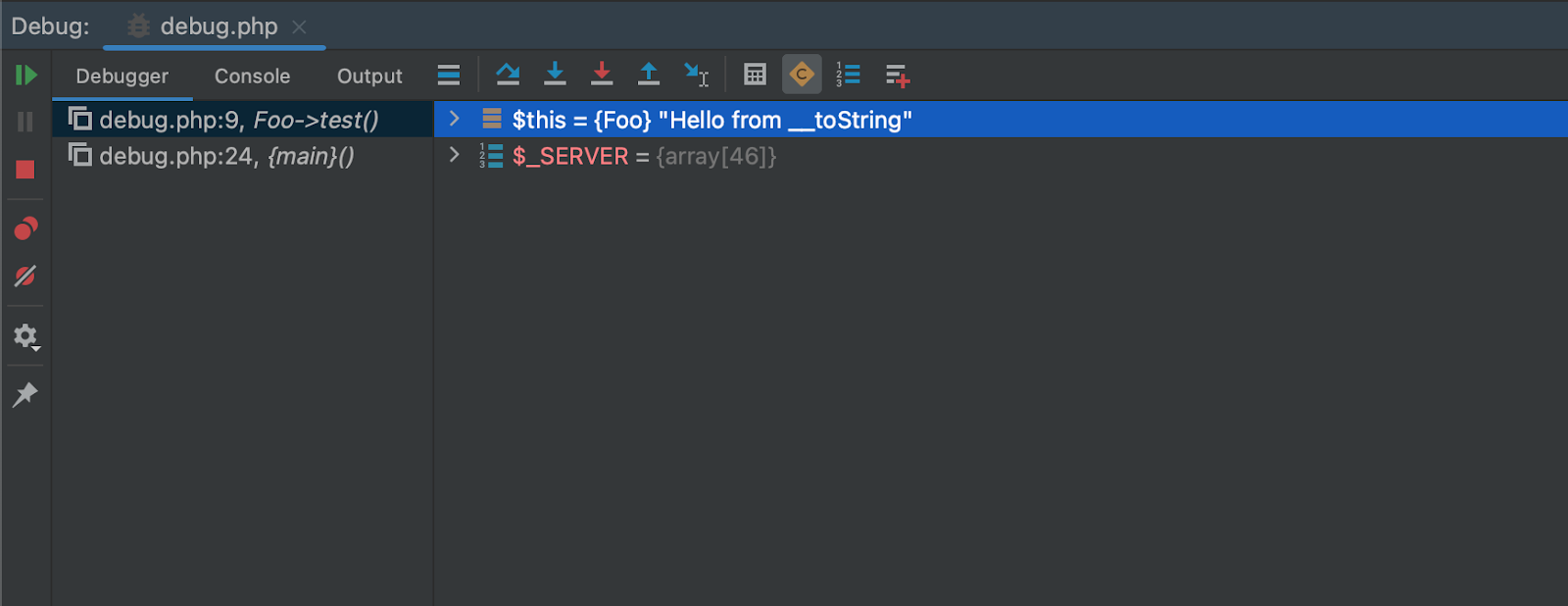1568x606 pixels.
Task: Resume program with green play icon
Action: (x=25, y=76)
